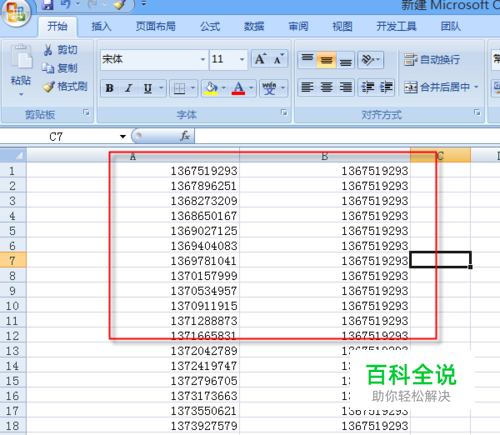Open the font name dropdown 宋体
500x435 pixels.
203,59
